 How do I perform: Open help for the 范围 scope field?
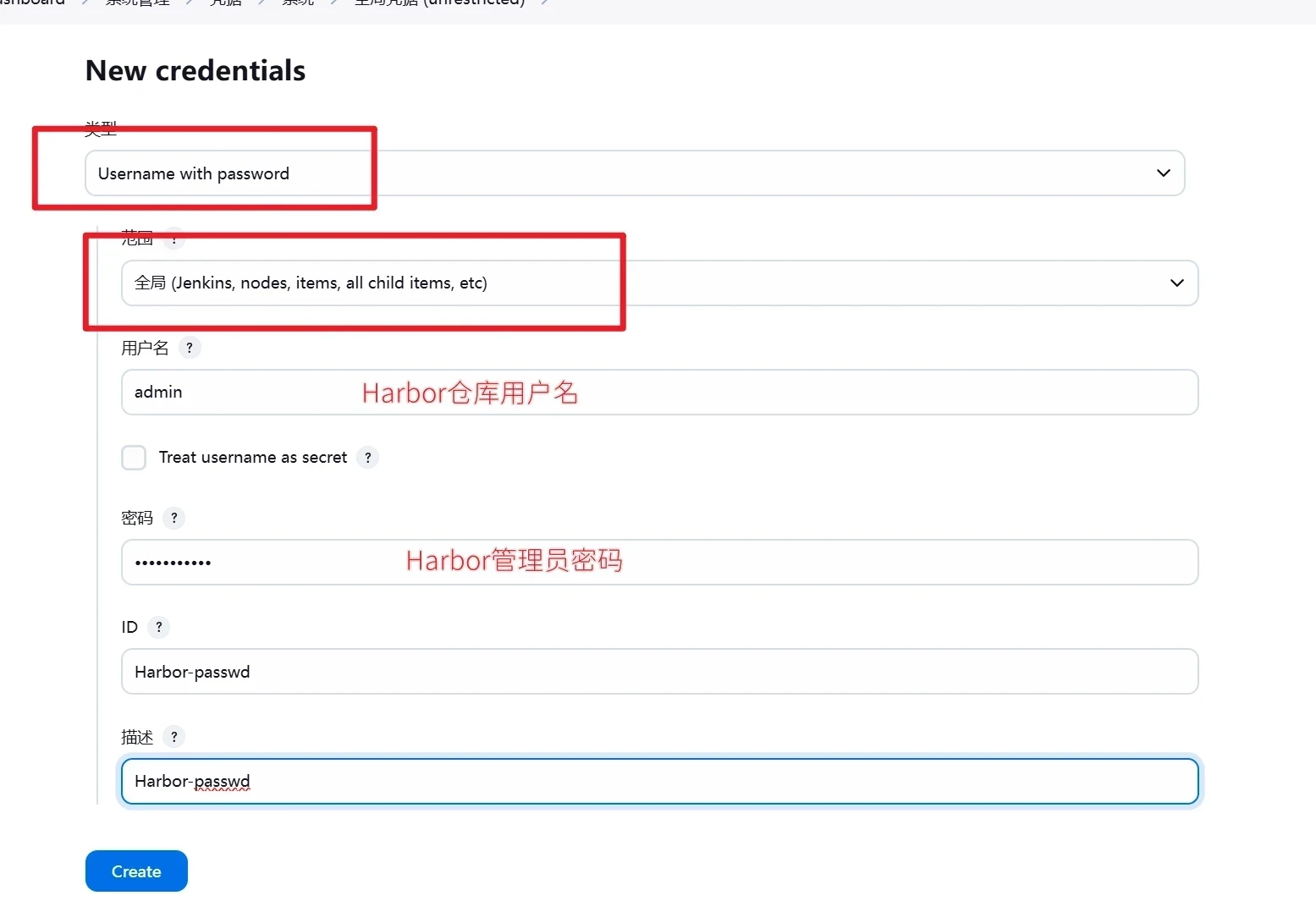pyautogui.click(x=174, y=239)
